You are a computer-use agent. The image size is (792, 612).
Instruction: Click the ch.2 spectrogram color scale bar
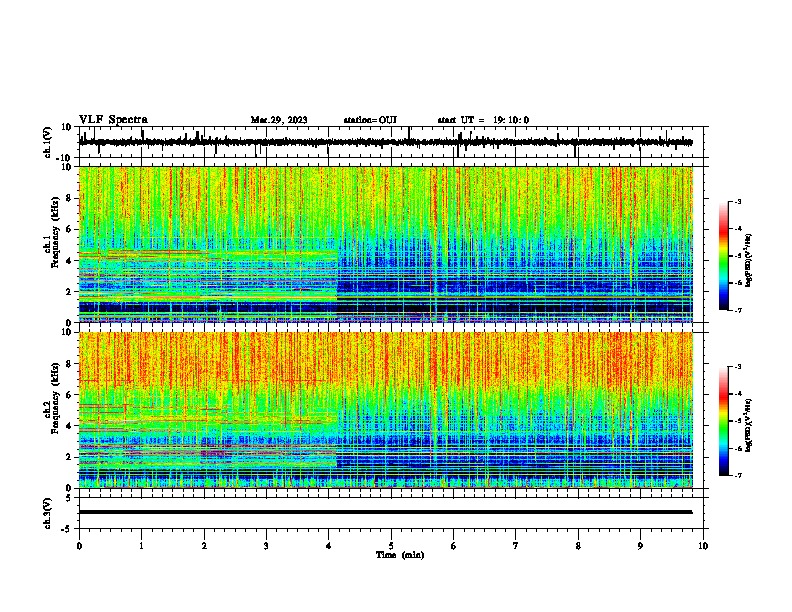(724, 421)
